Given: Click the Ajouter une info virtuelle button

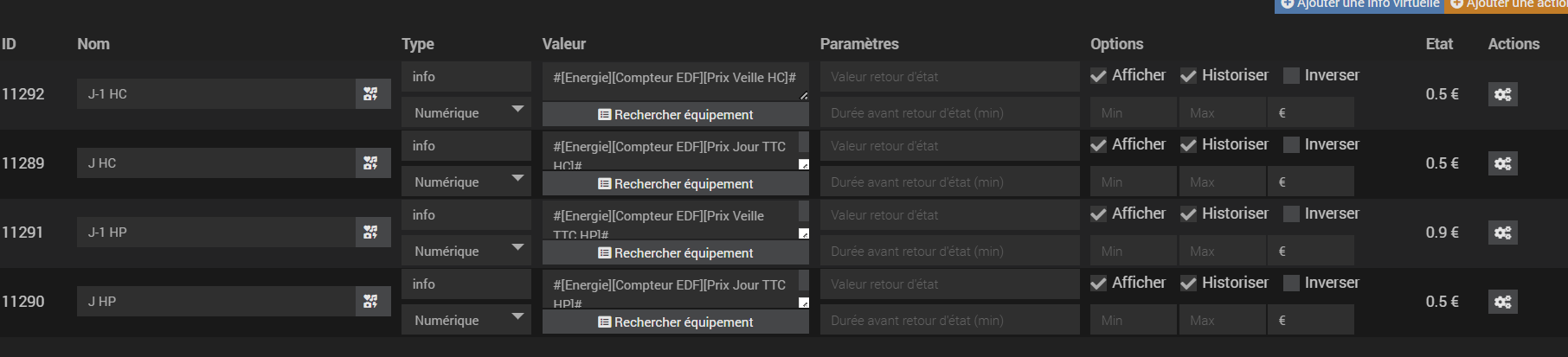Looking at the screenshot, I should pyautogui.click(x=1359, y=4).
